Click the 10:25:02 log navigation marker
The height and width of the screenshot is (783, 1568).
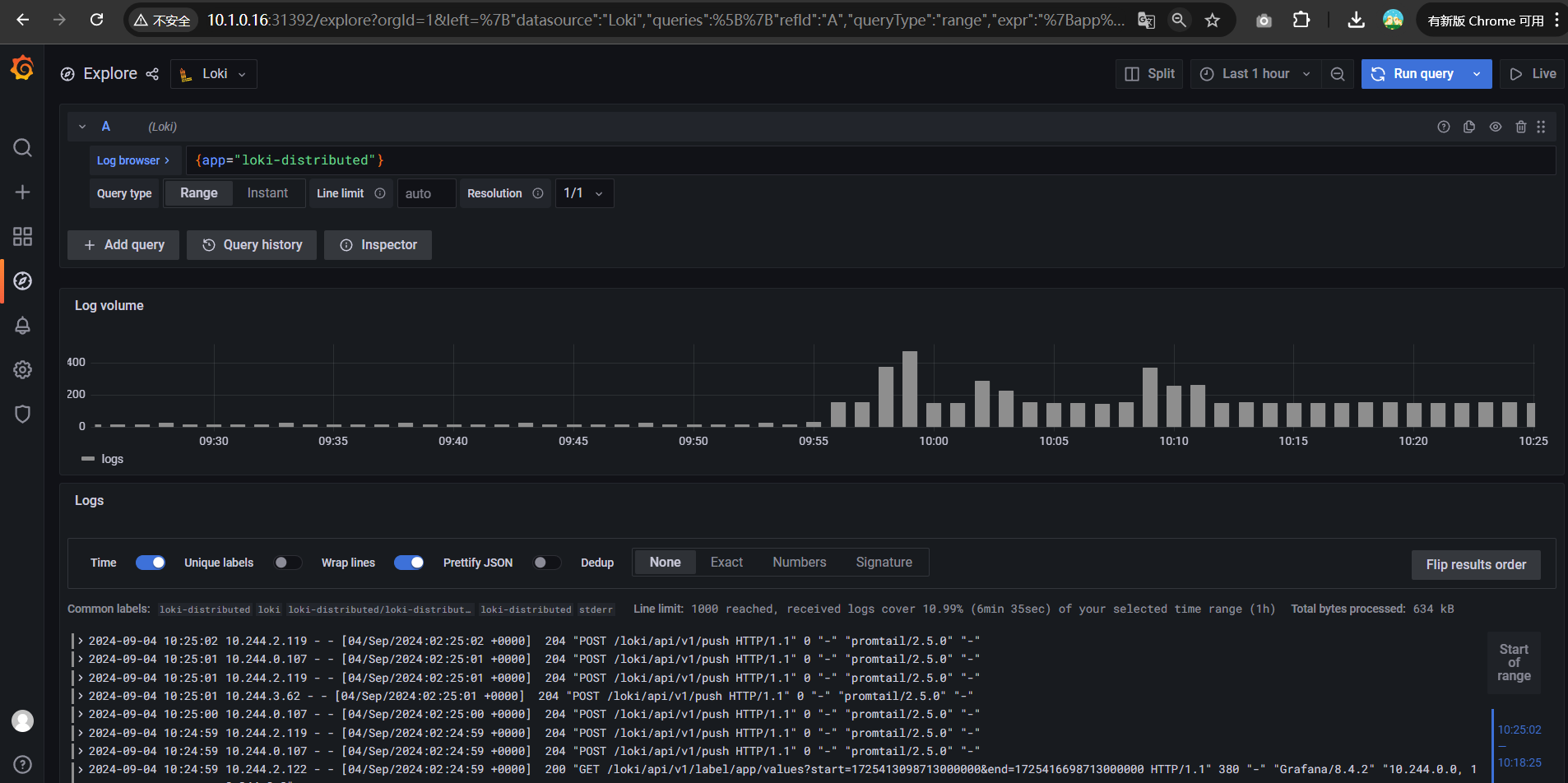[x=1519, y=730]
